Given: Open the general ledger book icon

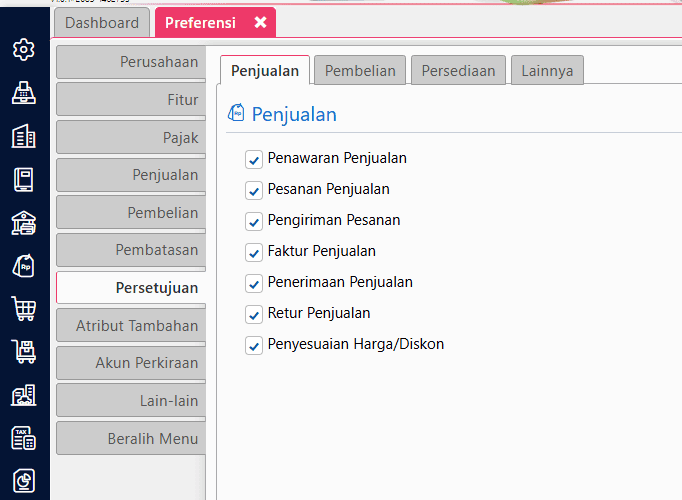Looking at the screenshot, I should tap(23, 180).
